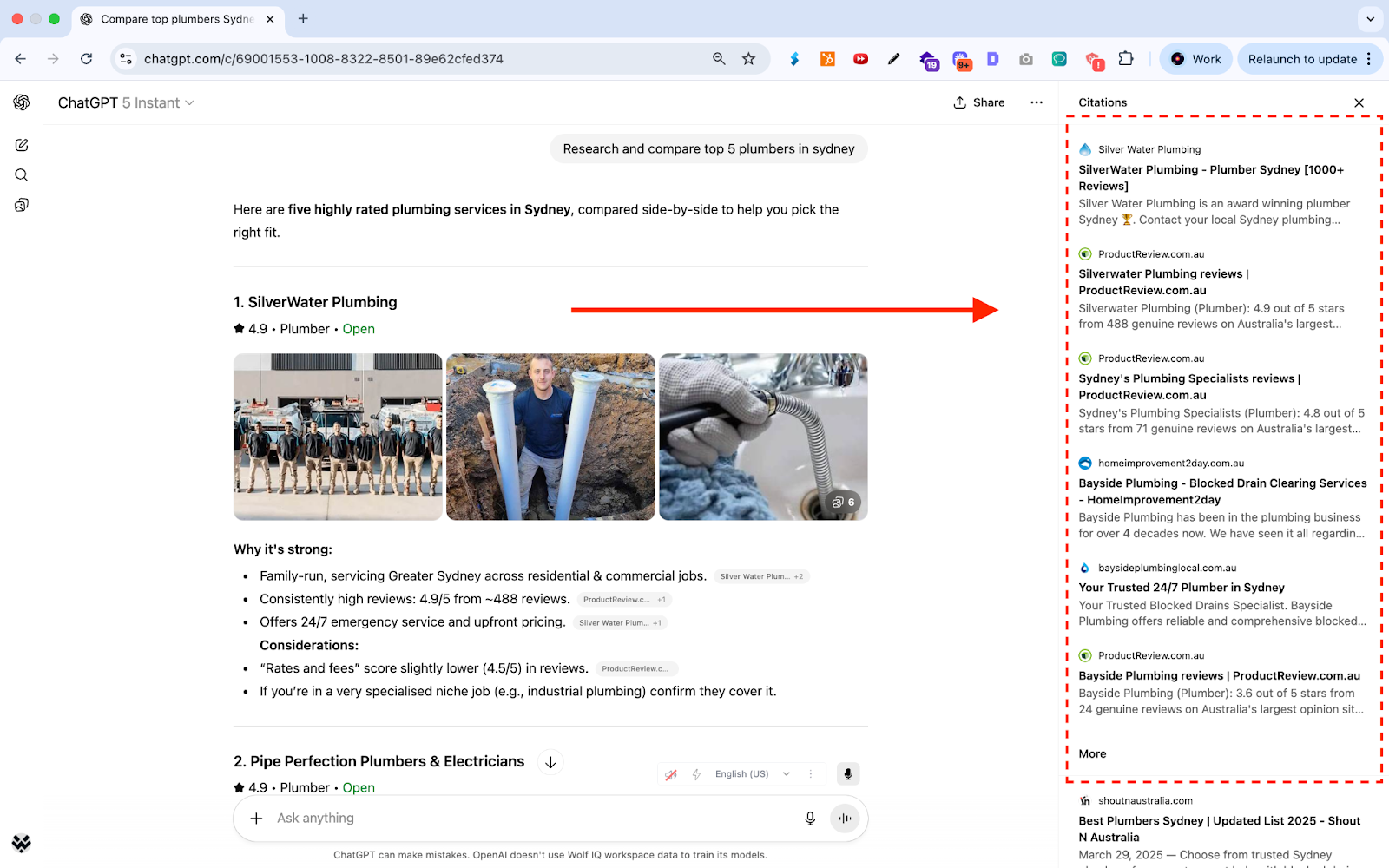The width and height of the screenshot is (1389, 868).
Task: Click Chrome three-dot menu beside Relaunch
Action: pyautogui.click(x=1369, y=59)
